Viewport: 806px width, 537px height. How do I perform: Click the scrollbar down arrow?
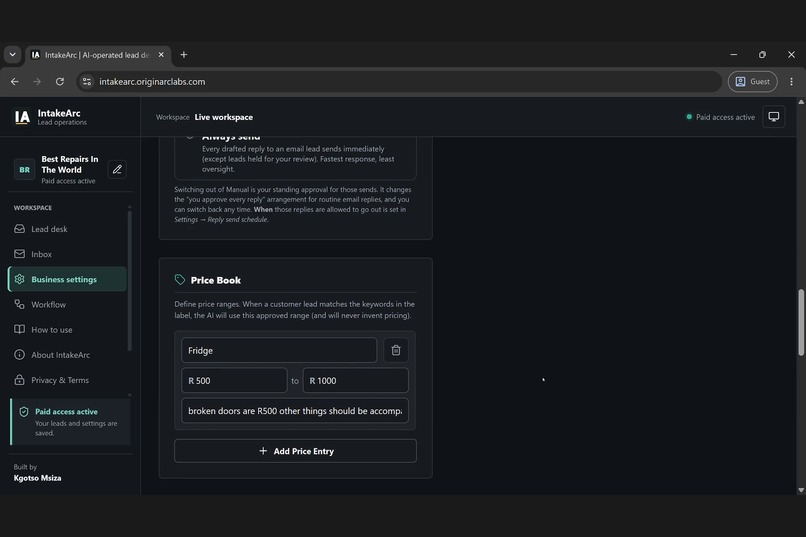point(801,490)
